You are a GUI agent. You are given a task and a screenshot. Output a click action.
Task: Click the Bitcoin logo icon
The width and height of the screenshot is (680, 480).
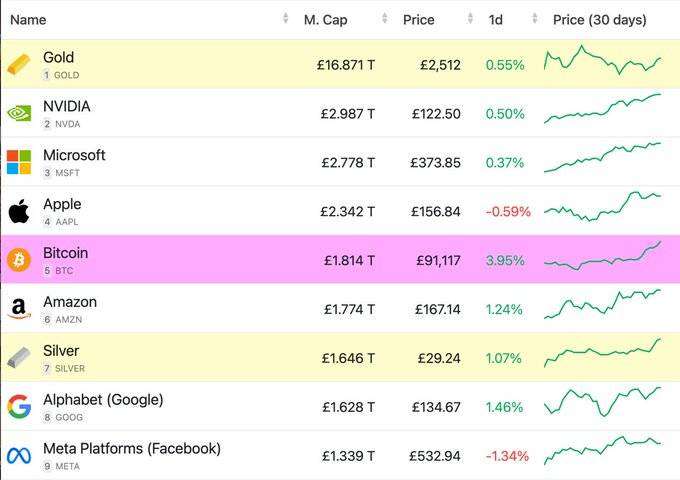(x=19, y=260)
